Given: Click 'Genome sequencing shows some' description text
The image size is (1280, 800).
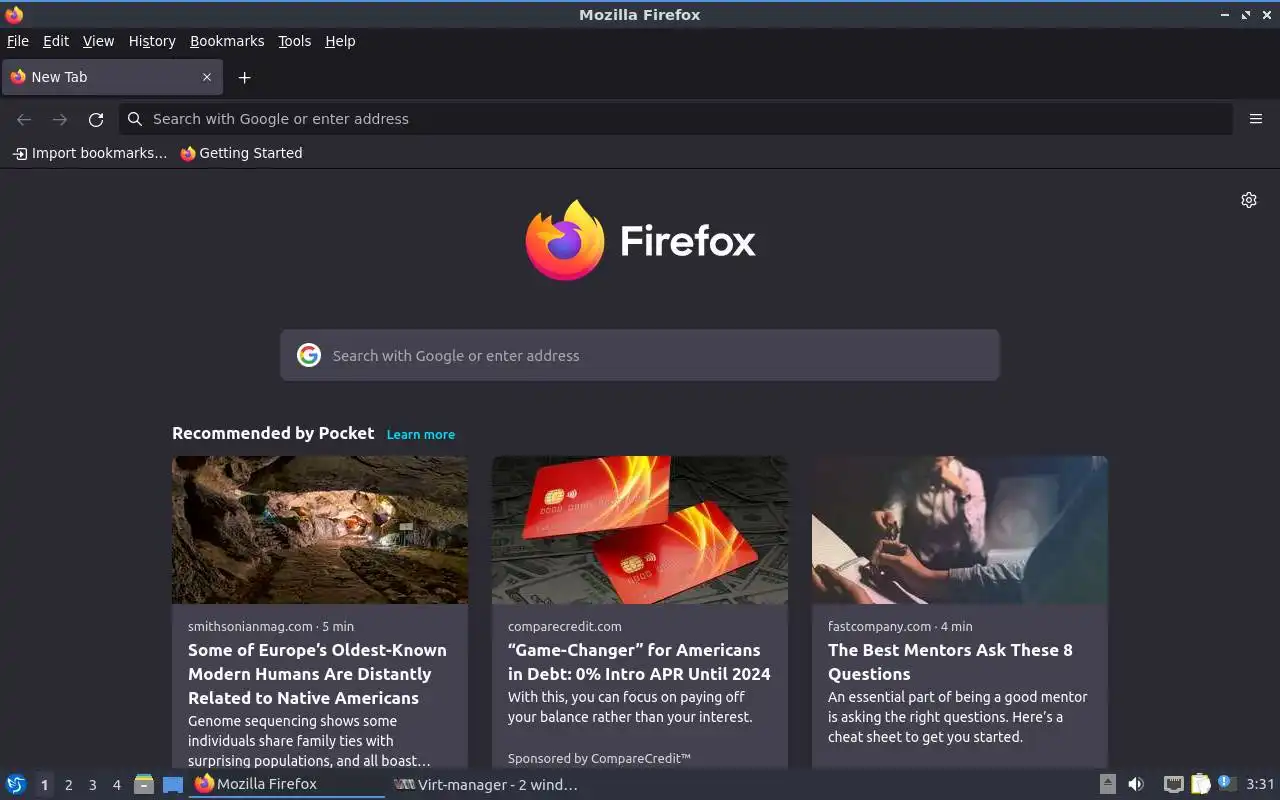Looking at the screenshot, I should (x=309, y=741).
